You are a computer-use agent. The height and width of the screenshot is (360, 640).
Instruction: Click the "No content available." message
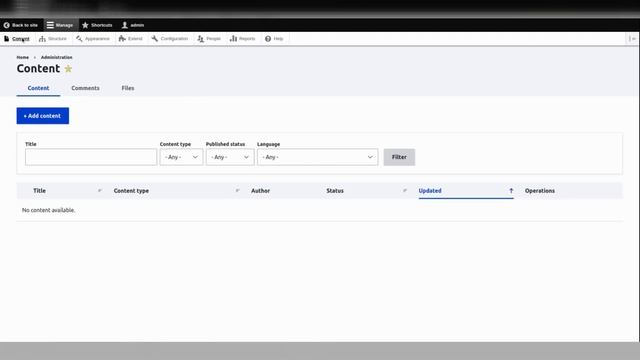coord(49,210)
